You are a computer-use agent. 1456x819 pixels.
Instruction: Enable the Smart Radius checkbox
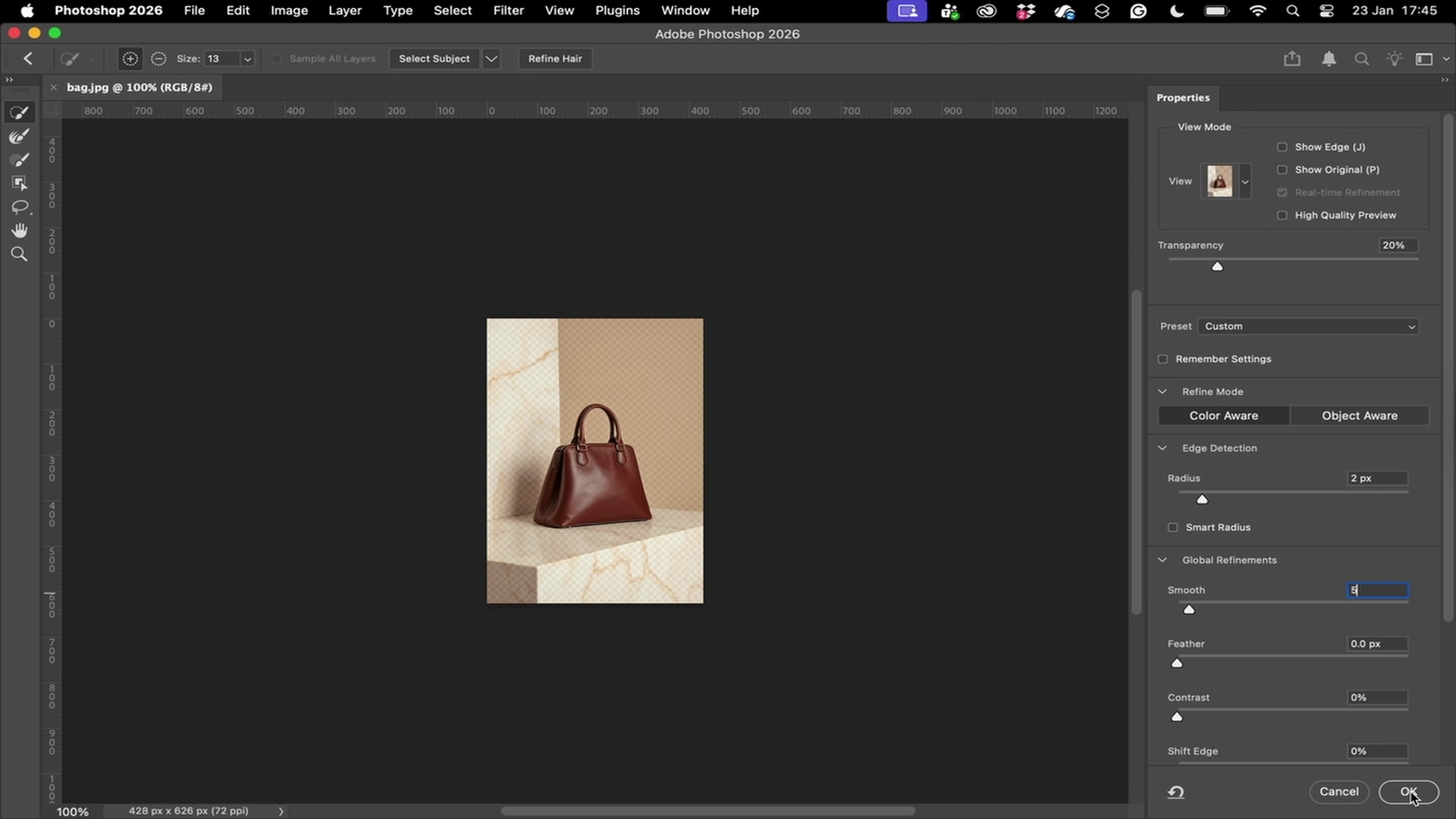click(1172, 527)
